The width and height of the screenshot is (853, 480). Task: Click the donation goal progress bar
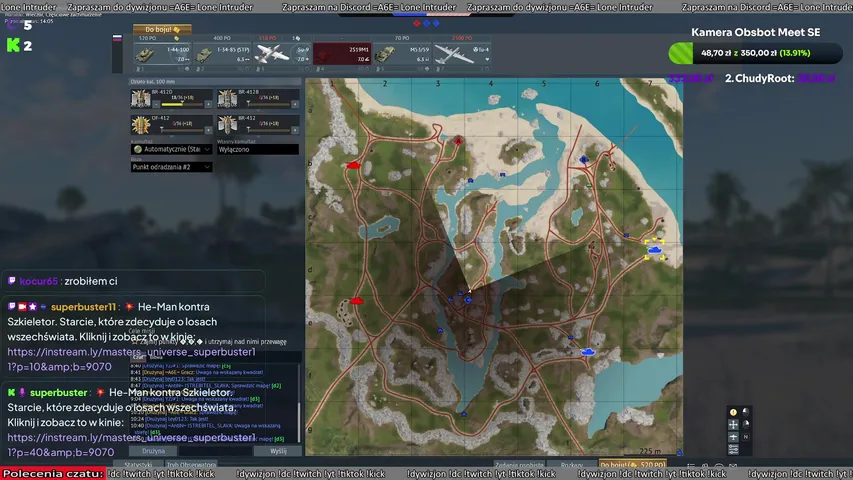point(755,53)
